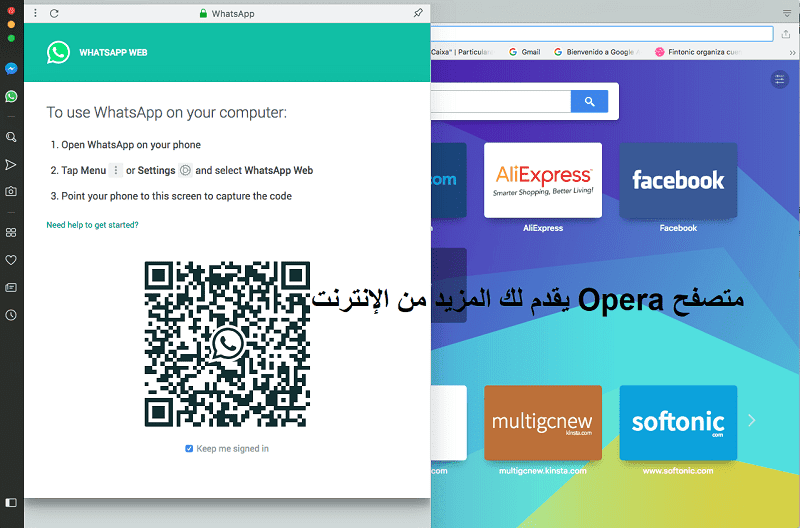Viewport: 800px width, 528px height.
Task: Click the Menu dots icon in step 2
Action: [x=116, y=170]
